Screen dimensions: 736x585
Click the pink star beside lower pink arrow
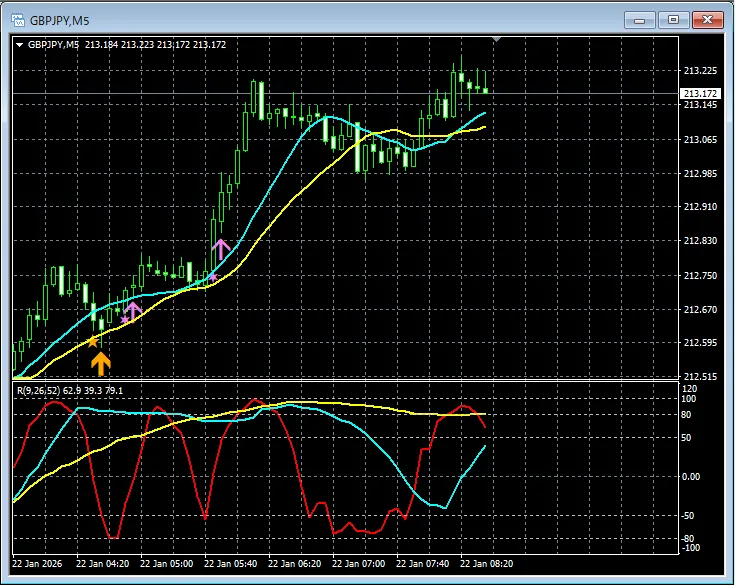(x=124, y=320)
